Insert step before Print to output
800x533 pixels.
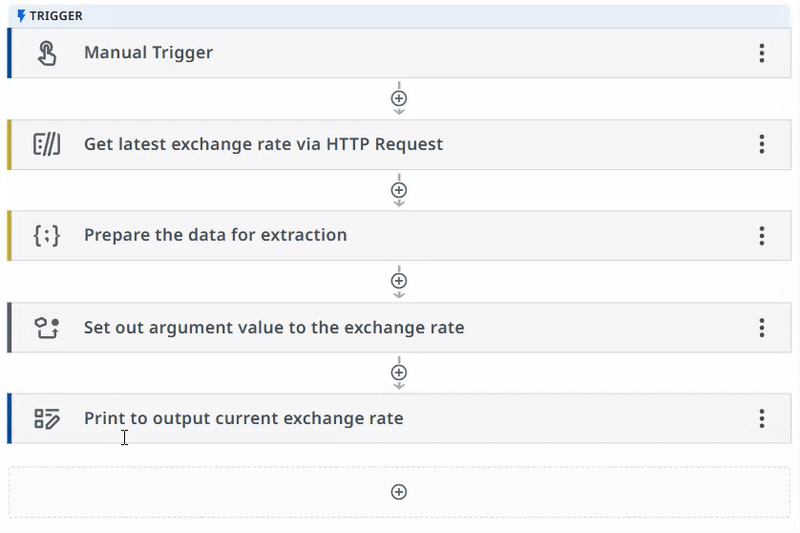pyautogui.click(x=399, y=372)
